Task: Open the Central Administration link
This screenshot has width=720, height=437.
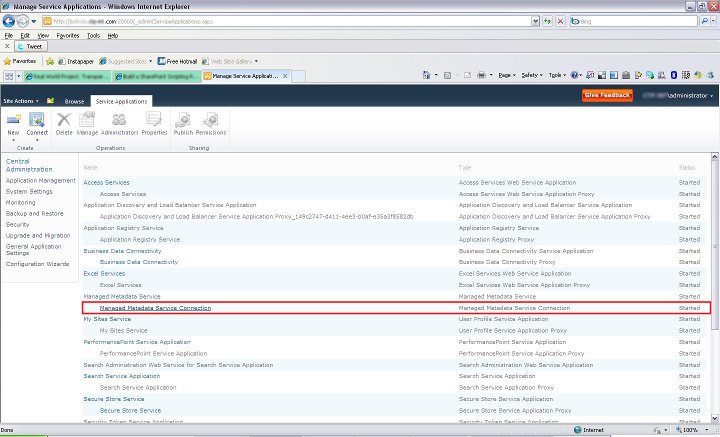Action: 29,165
